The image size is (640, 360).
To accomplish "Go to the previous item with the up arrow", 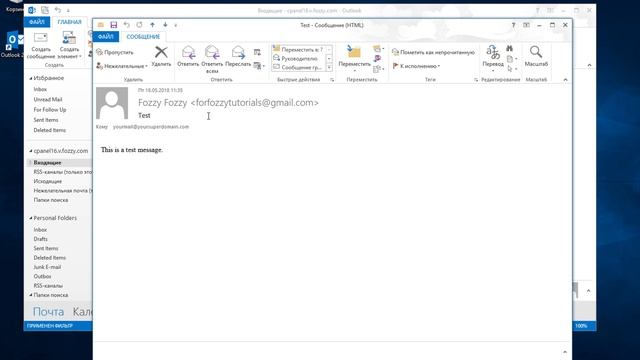I will point(152,25).
